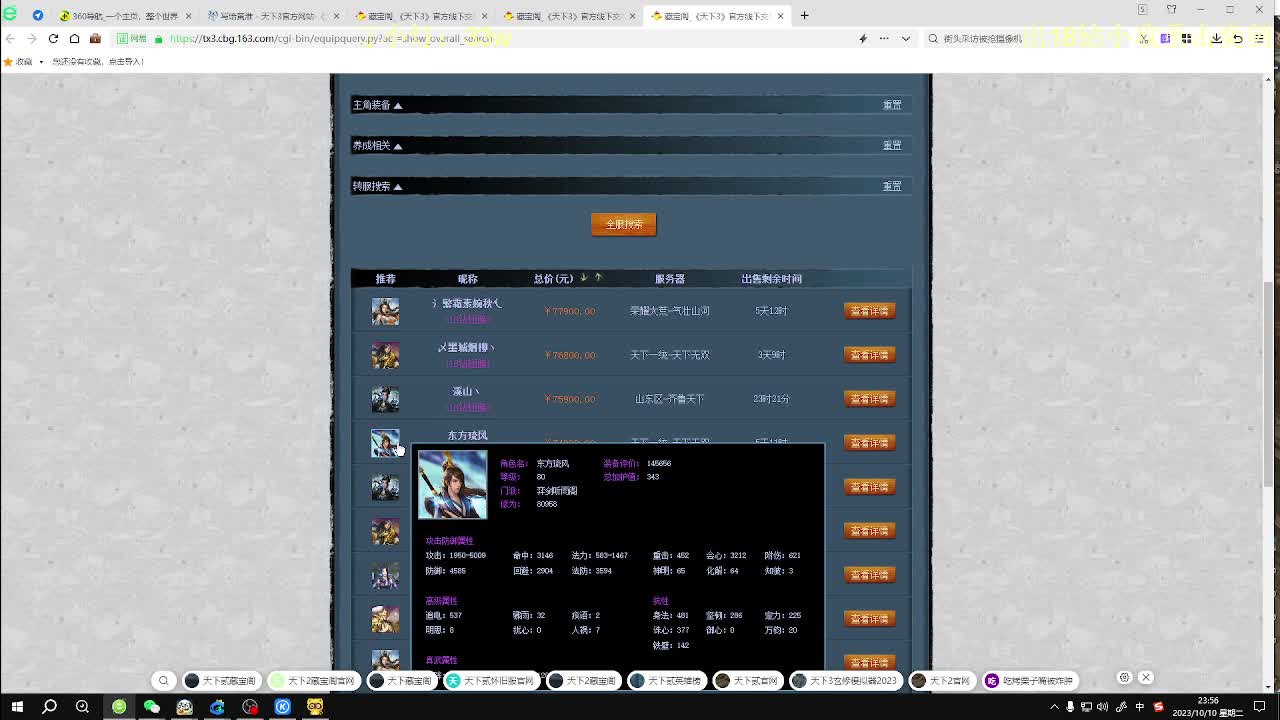The image size is (1280, 720).
Task: Close the bottom suggestion bar
Action: (x=1146, y=678)
